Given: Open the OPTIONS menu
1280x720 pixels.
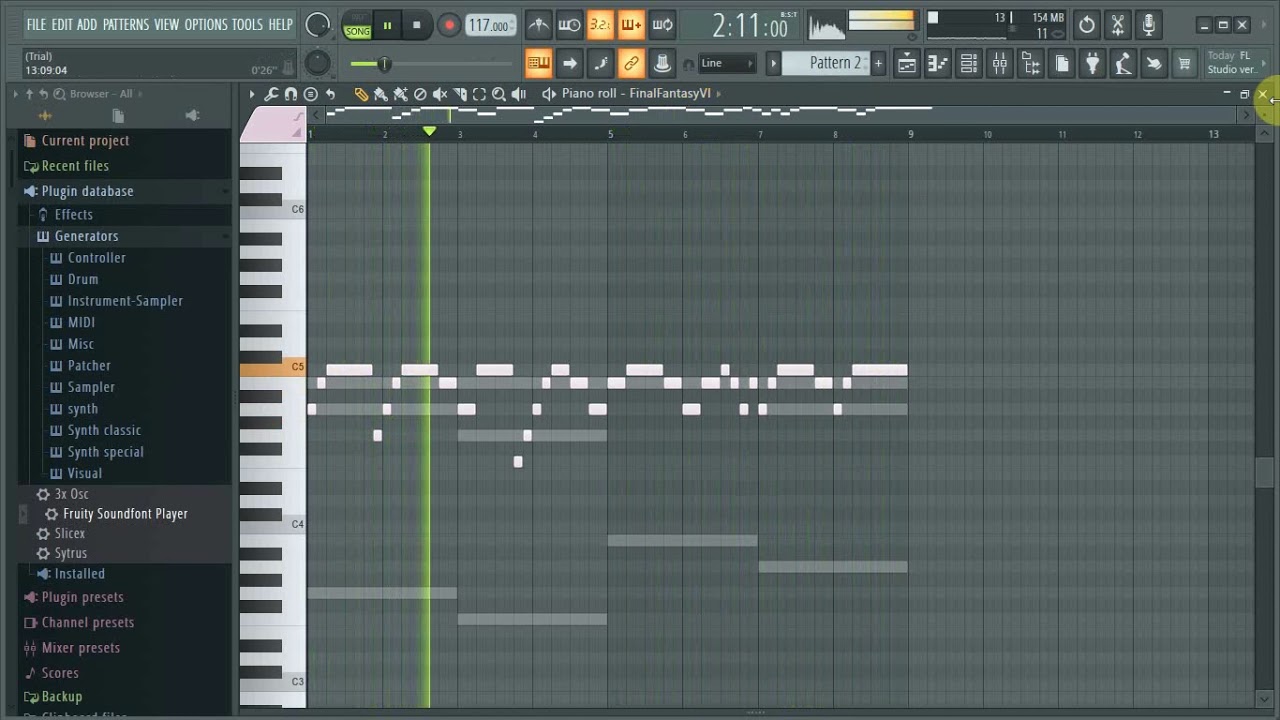Looking at the screenshot, I should pos(206,25).
